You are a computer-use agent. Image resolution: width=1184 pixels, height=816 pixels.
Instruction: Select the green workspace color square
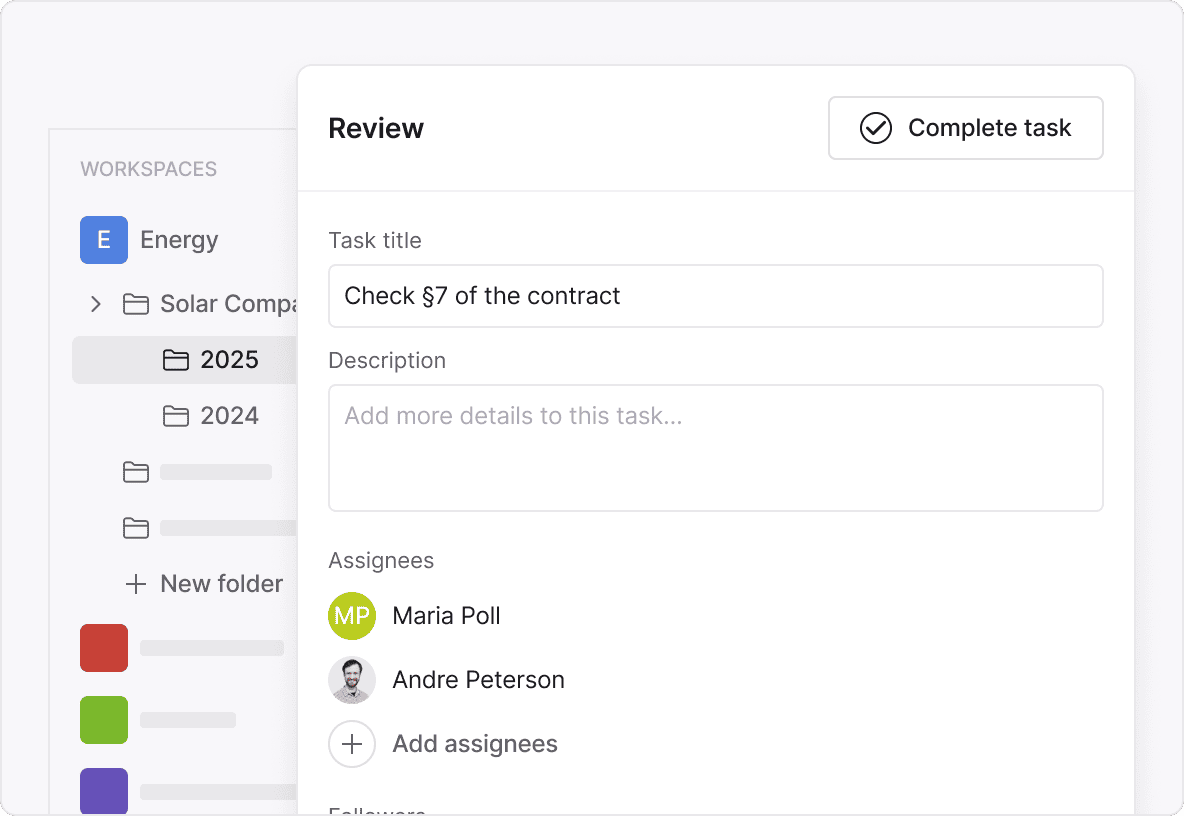104,720
